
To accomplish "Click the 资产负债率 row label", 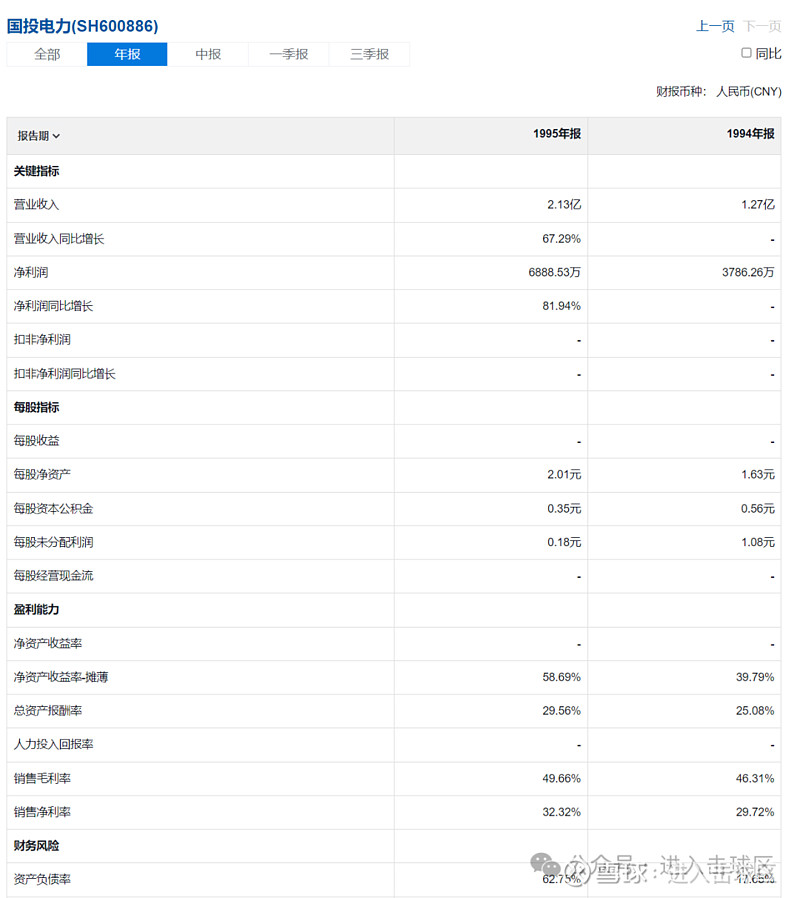I will 42,880.
